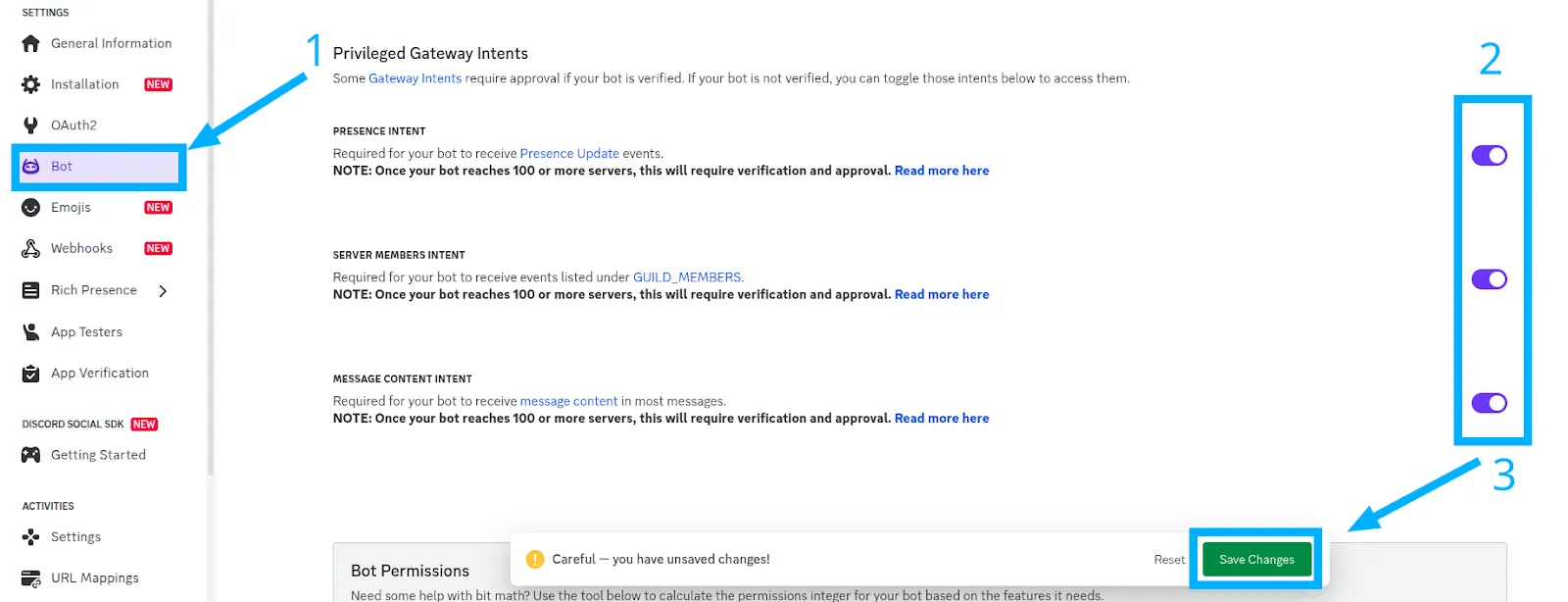This screenshot has height=602, width=1568.
Task: Click the Rich Presence list icon
Action: pyautogui.click(x=31, y=290)
